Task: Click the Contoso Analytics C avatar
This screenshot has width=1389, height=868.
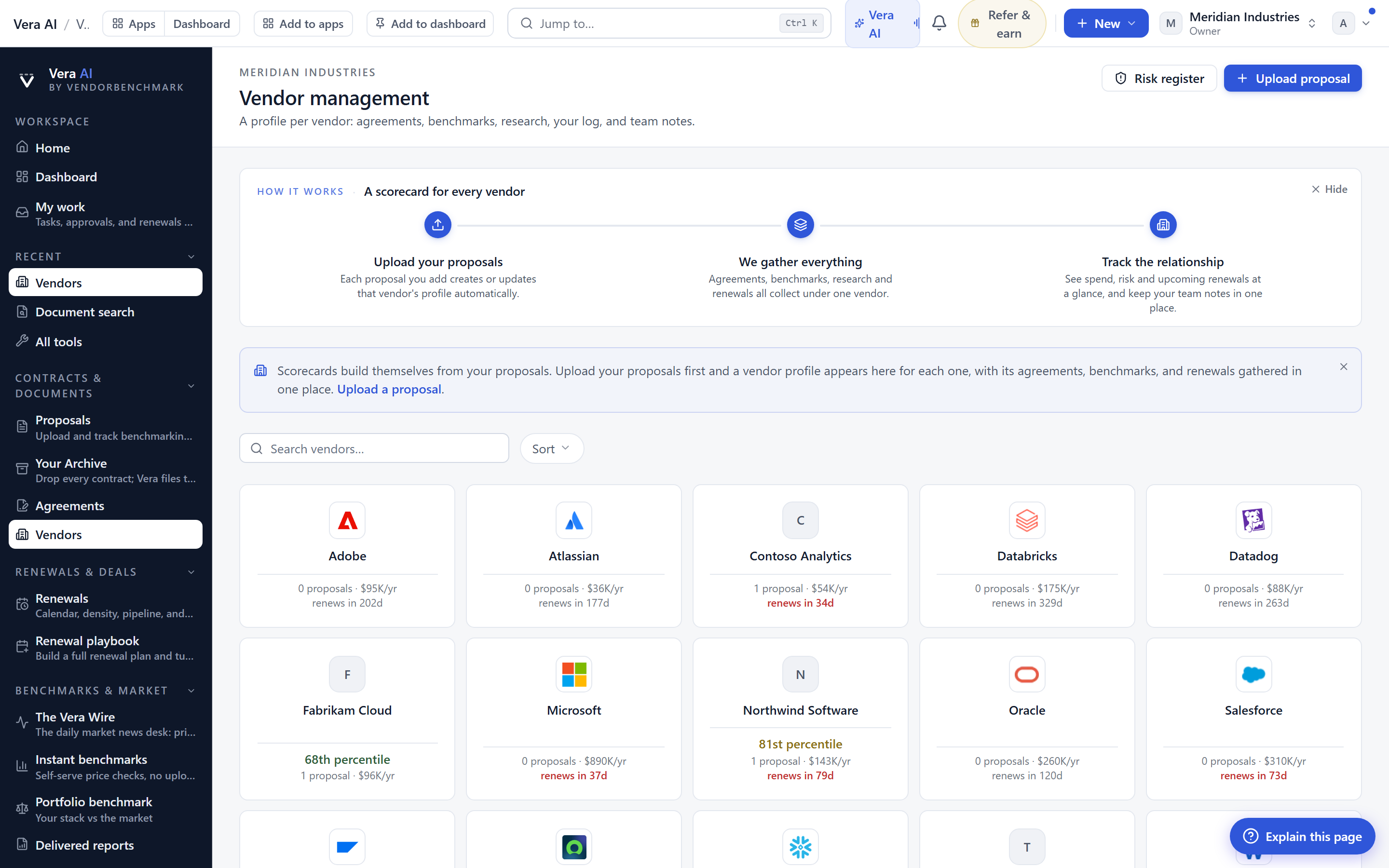Action: (x=800, y=520)
